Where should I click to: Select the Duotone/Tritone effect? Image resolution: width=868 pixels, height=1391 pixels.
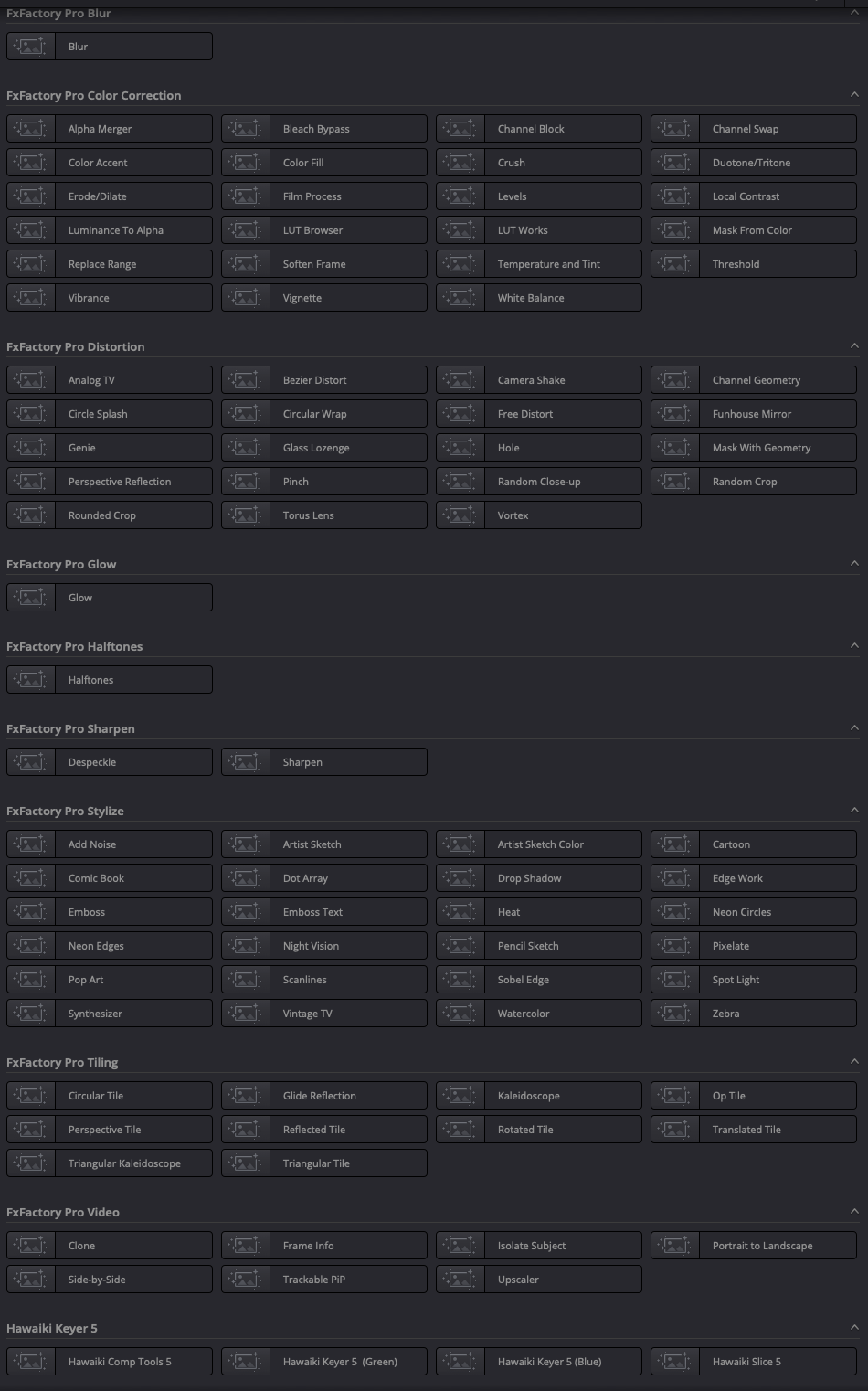pos(754,163)
